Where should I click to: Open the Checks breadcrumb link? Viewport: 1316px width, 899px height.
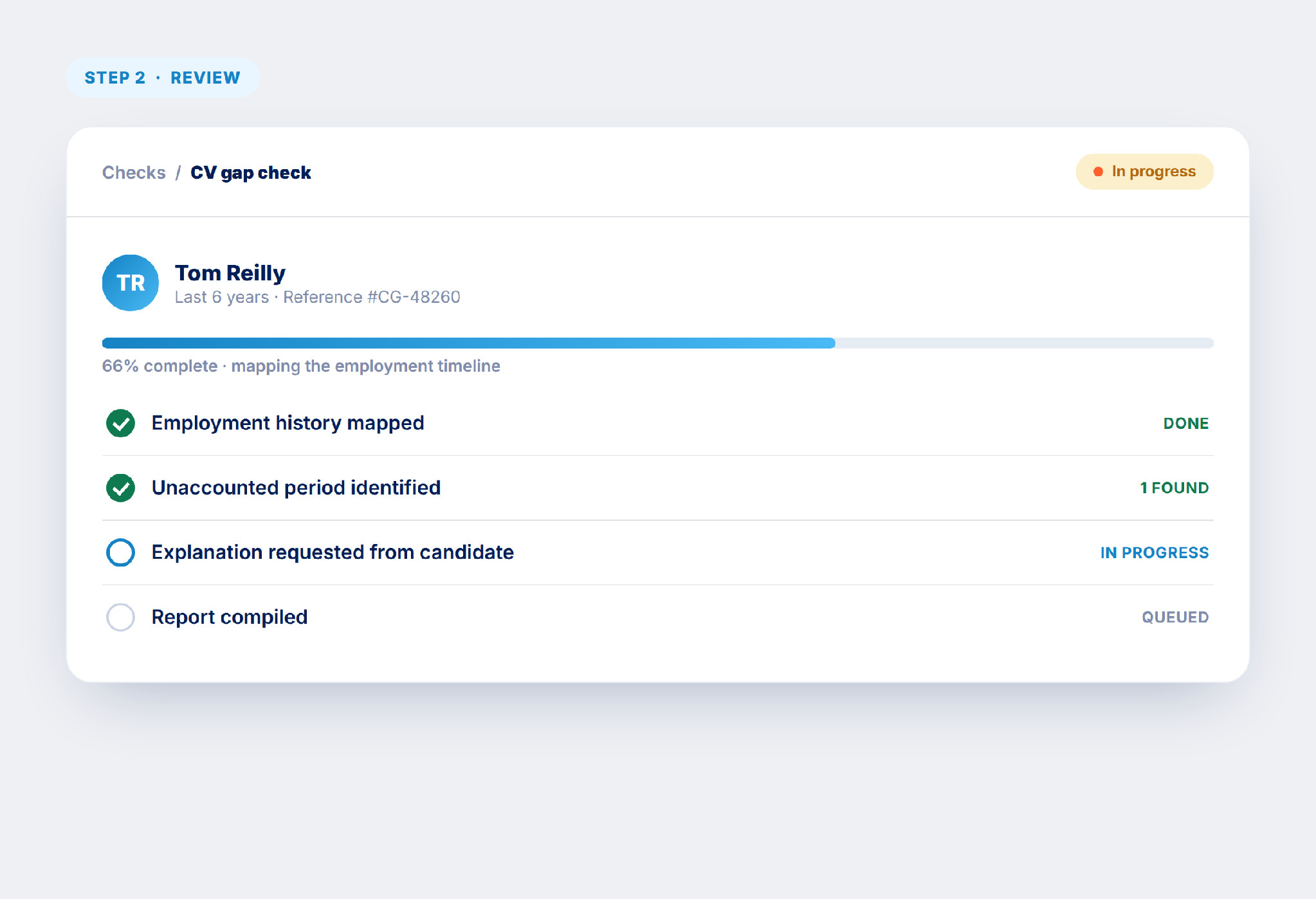tap(134, 173)
